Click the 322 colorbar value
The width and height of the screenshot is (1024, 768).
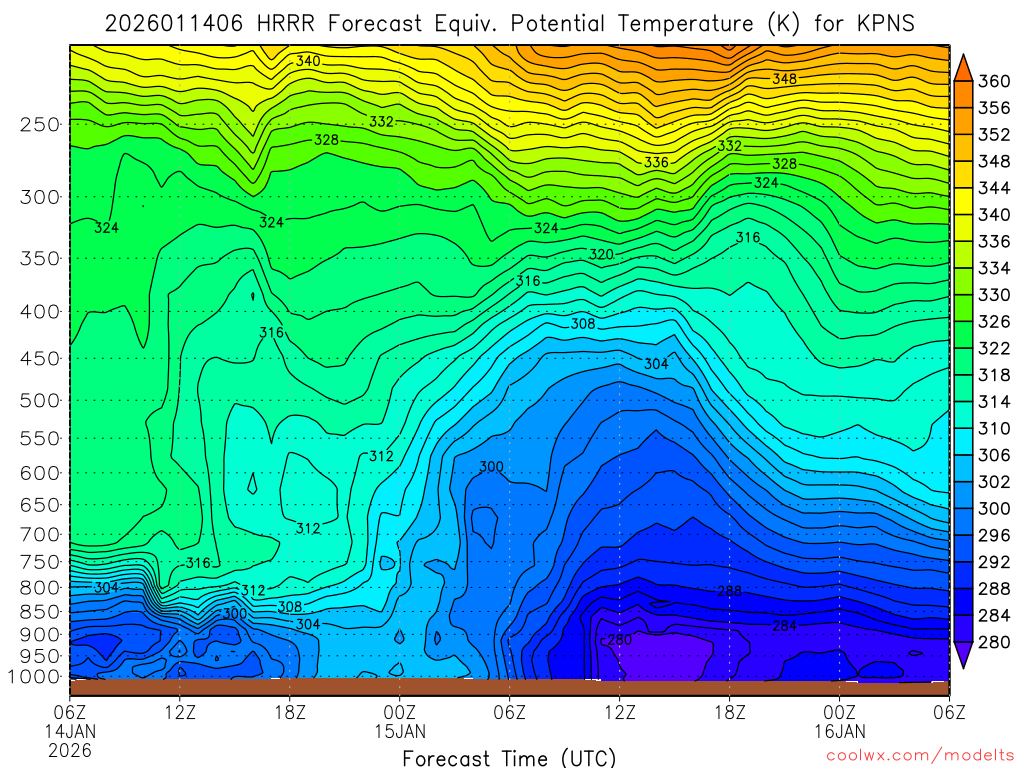pos(994,349)
